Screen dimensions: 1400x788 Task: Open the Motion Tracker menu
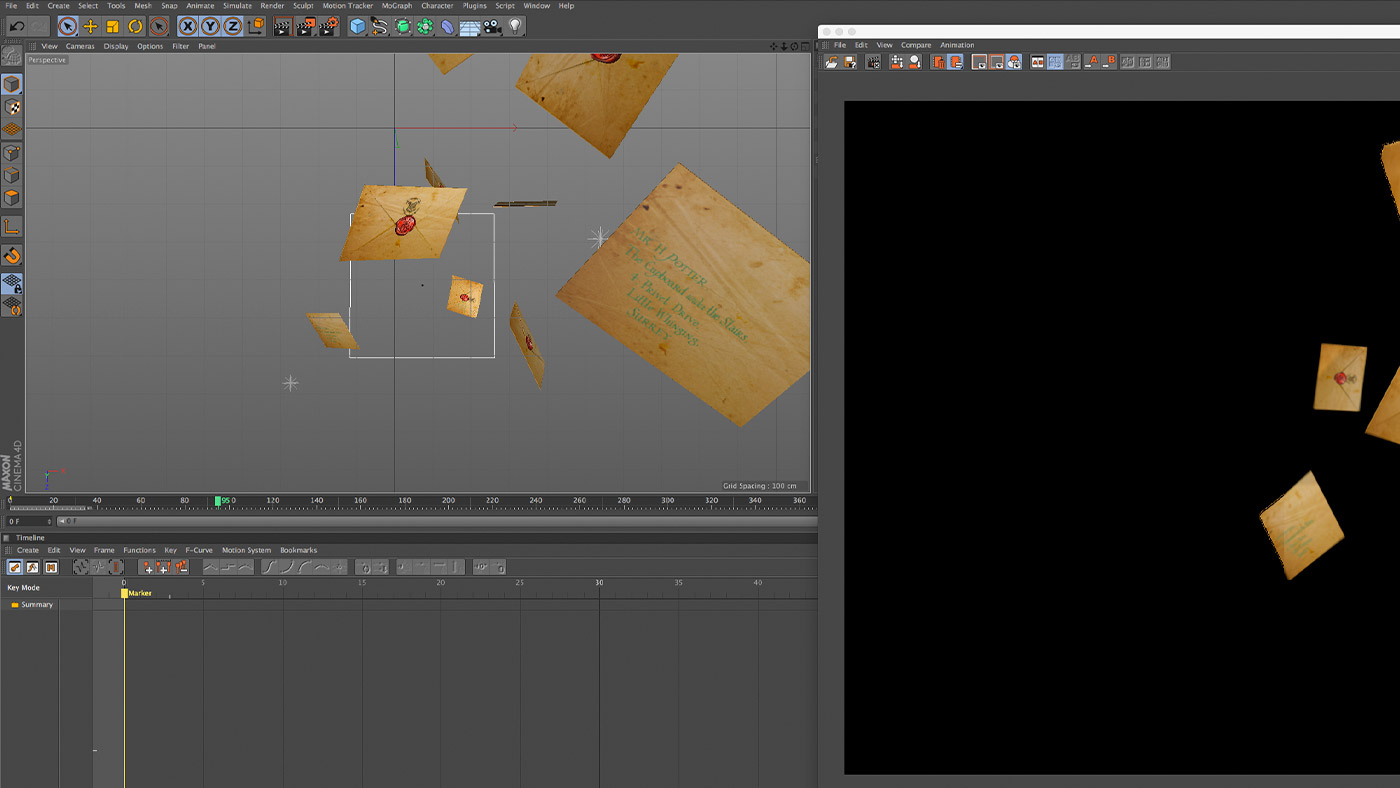pyautogui.click(x=347, y=6)
